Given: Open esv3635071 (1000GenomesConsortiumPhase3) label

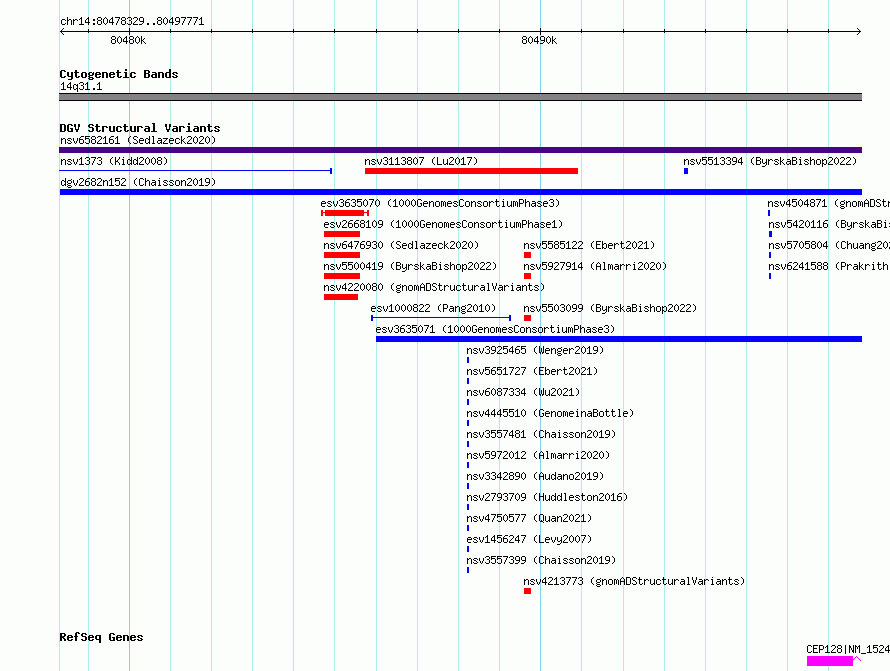Looking at the screenshot, I should pos(495,329).
